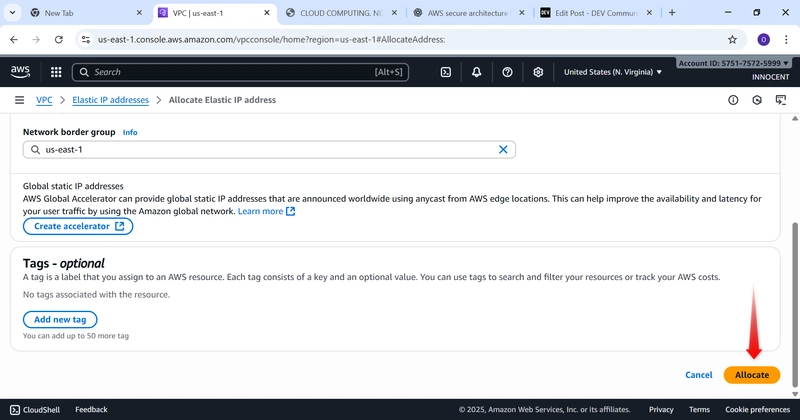Open Feedback in the footer
This screenshot has width=800, height=420.
pyautogui.click(x=91, y=410)
